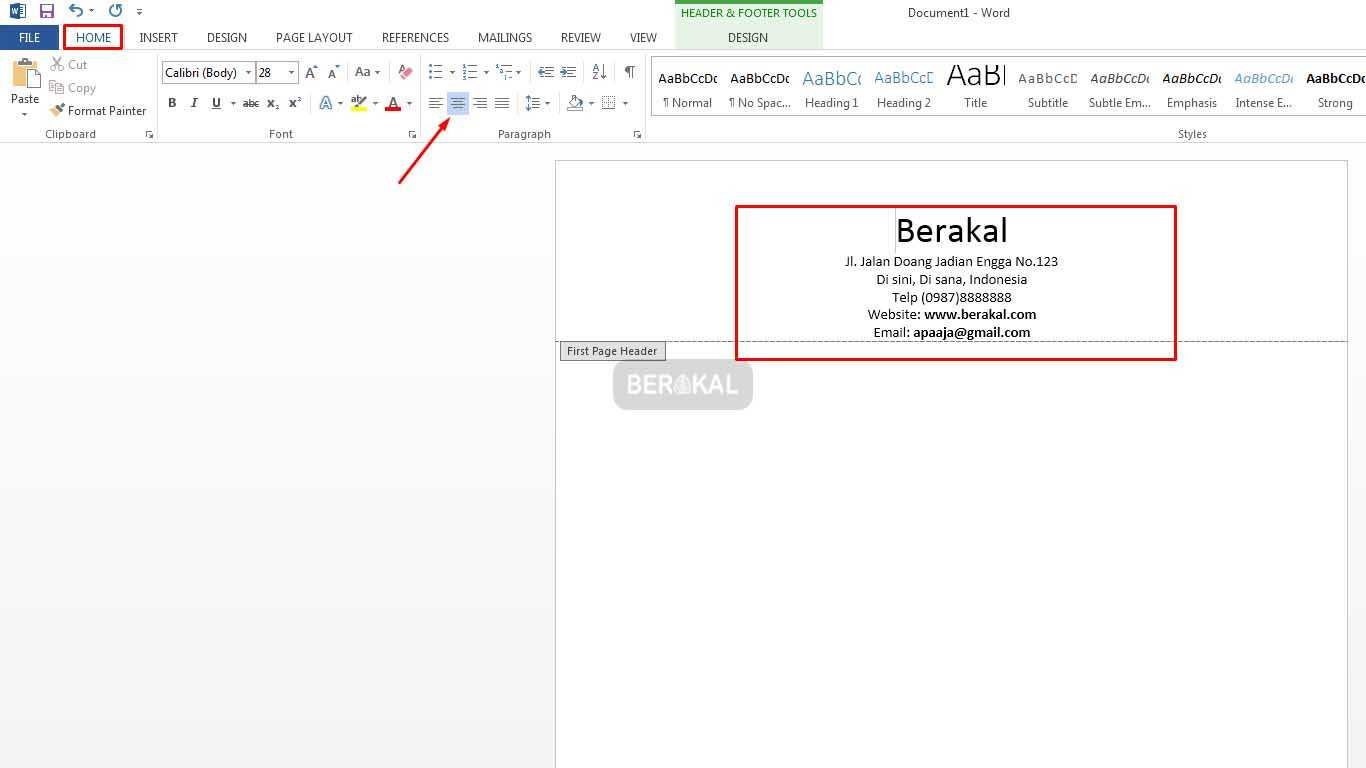Clear all formatting icon
Image resolution: width=1366 pixels, height=768 pixels.
click(405, 72)
